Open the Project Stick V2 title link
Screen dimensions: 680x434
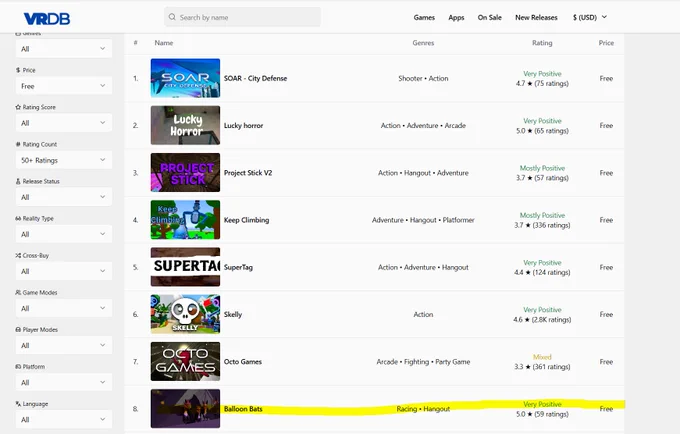click(248, 173)
